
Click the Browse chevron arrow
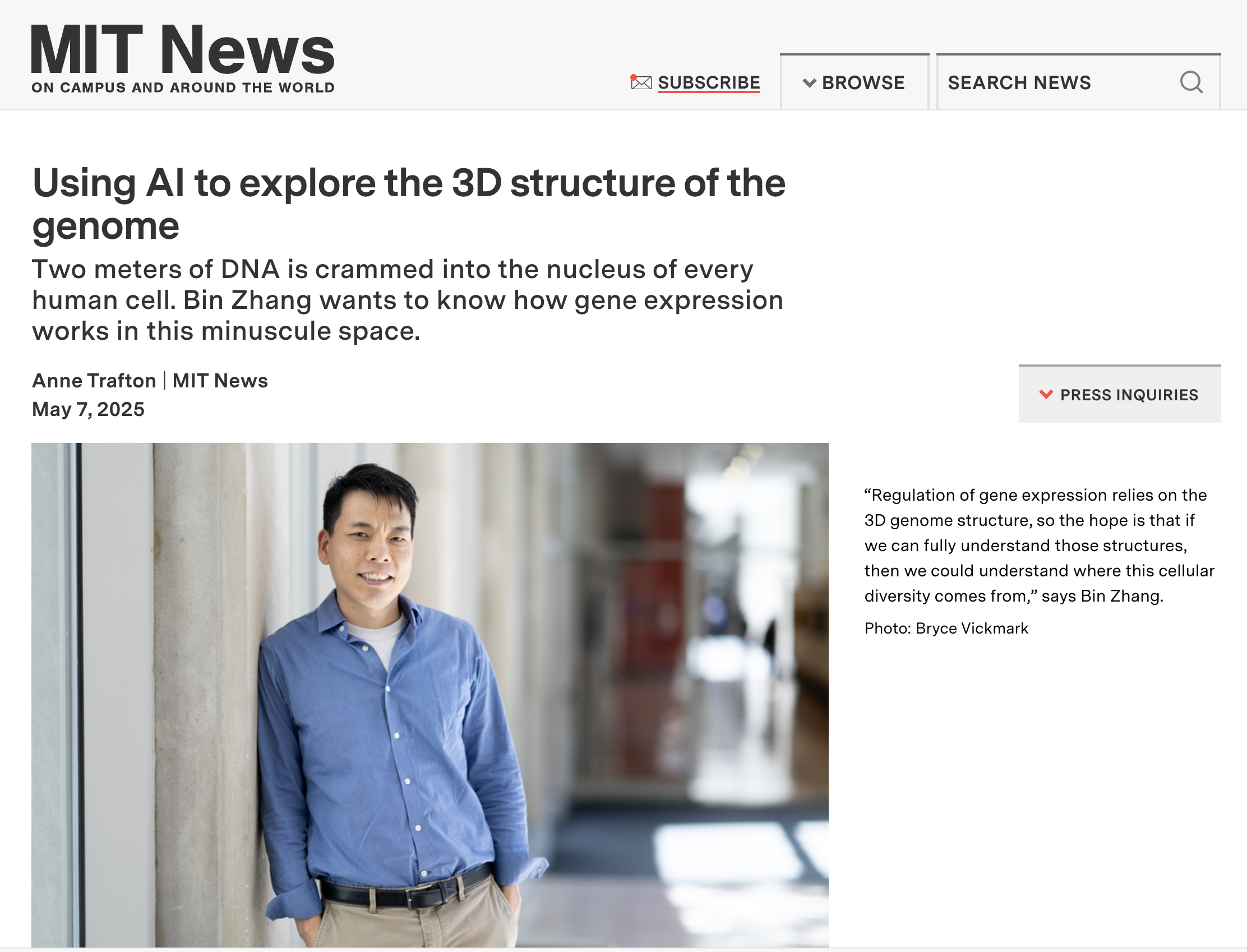(x=809, y=84)
